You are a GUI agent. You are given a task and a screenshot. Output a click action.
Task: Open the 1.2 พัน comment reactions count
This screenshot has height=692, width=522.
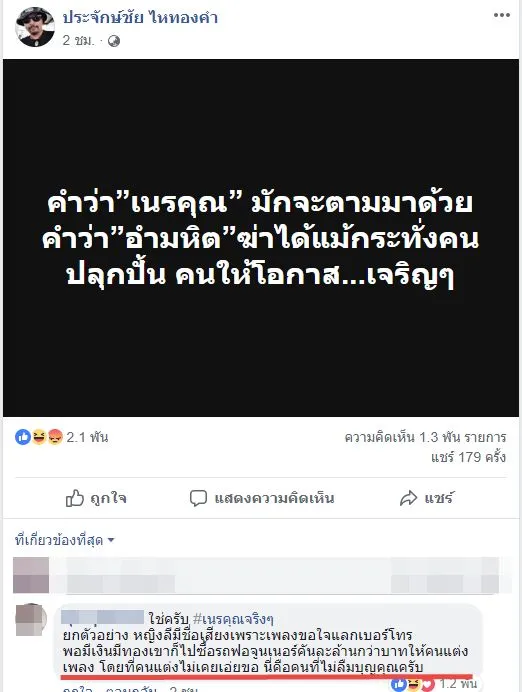click(x=459, y=684)
